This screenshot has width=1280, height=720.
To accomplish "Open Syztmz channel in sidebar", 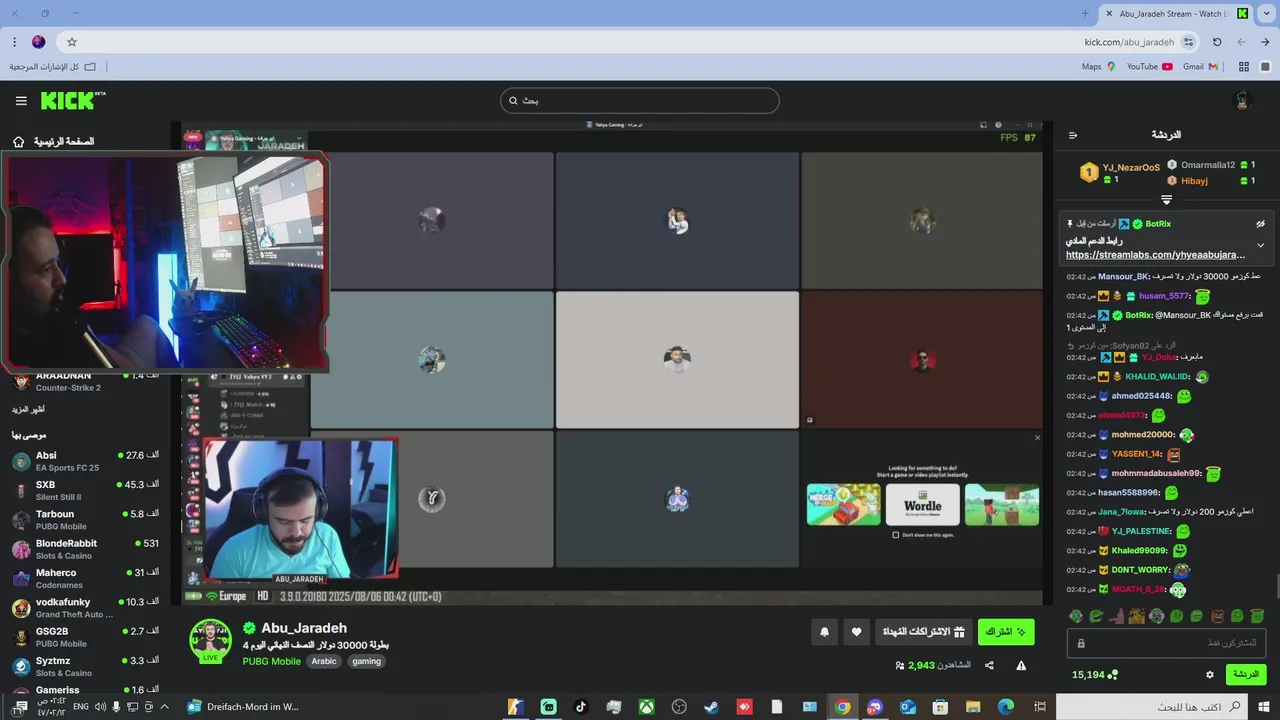I will 86,666.
